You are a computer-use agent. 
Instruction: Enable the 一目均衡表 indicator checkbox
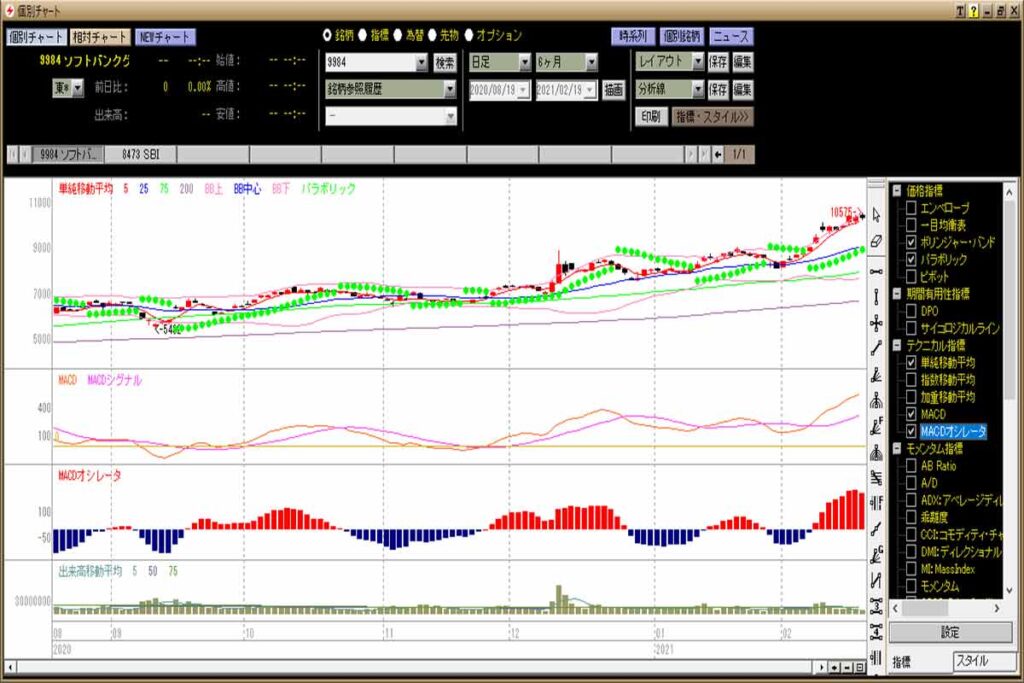click(x=911, y=225)
